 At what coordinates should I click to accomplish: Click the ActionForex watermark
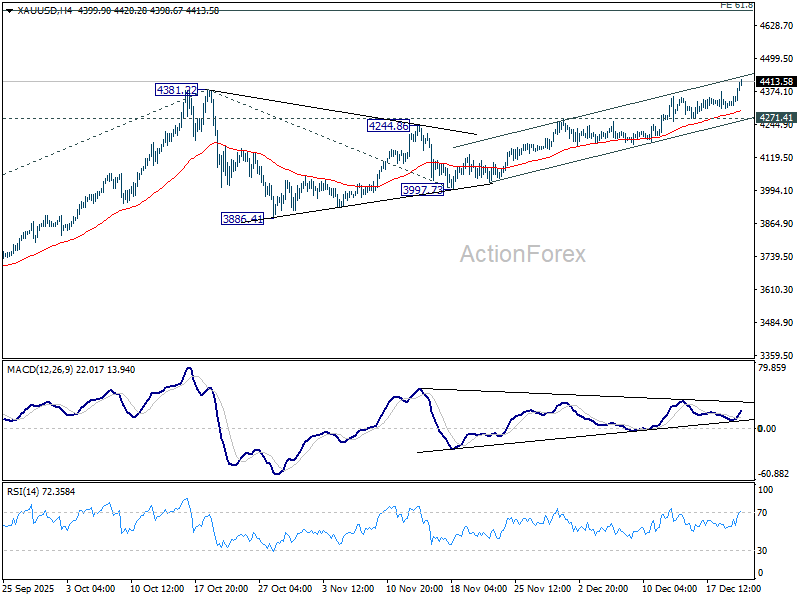522,254
